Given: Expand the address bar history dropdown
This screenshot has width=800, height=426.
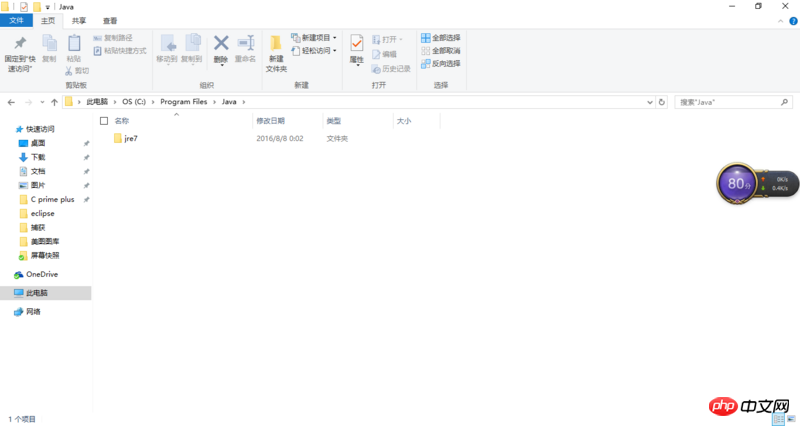Looking at the screenshot, I should pos(649,102).
